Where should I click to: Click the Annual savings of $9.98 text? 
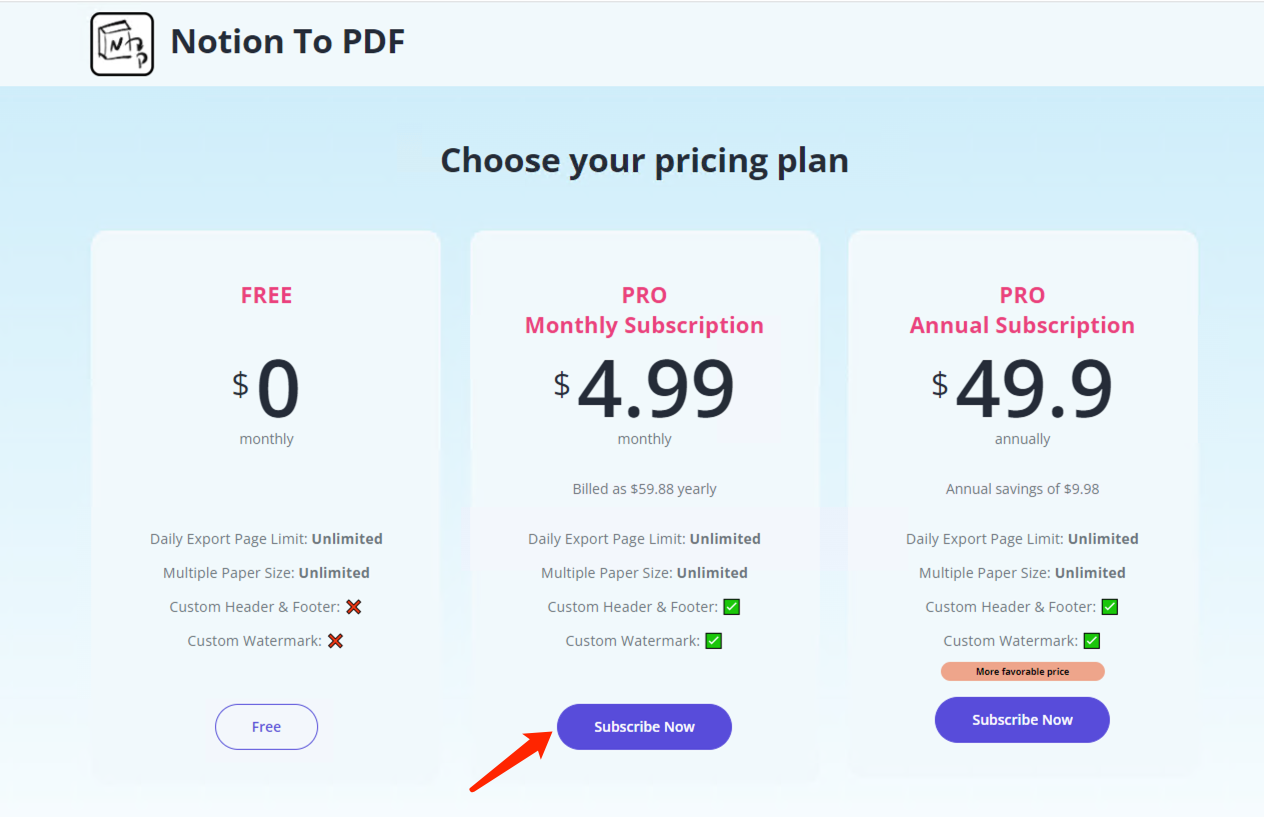tap(1022, 489)
